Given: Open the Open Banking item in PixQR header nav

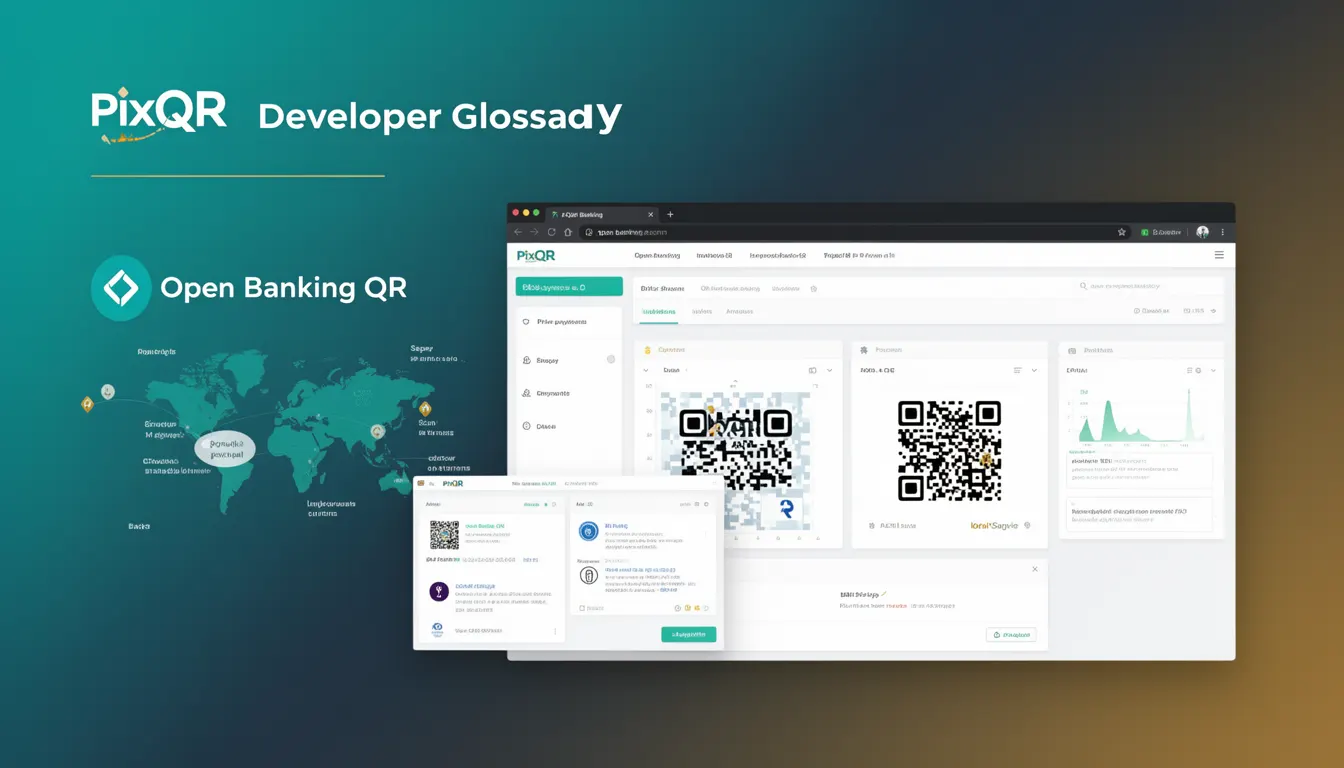Looking at the screenshot, I should click(657, 255).
